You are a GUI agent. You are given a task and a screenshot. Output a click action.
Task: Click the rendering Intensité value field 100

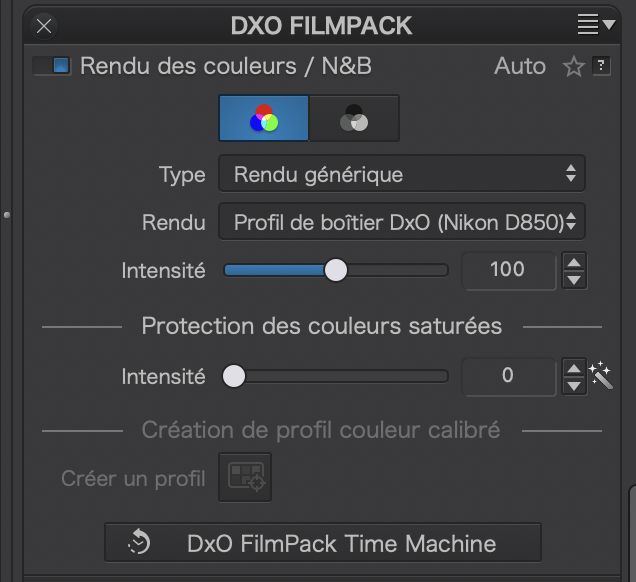pos(509,270)
